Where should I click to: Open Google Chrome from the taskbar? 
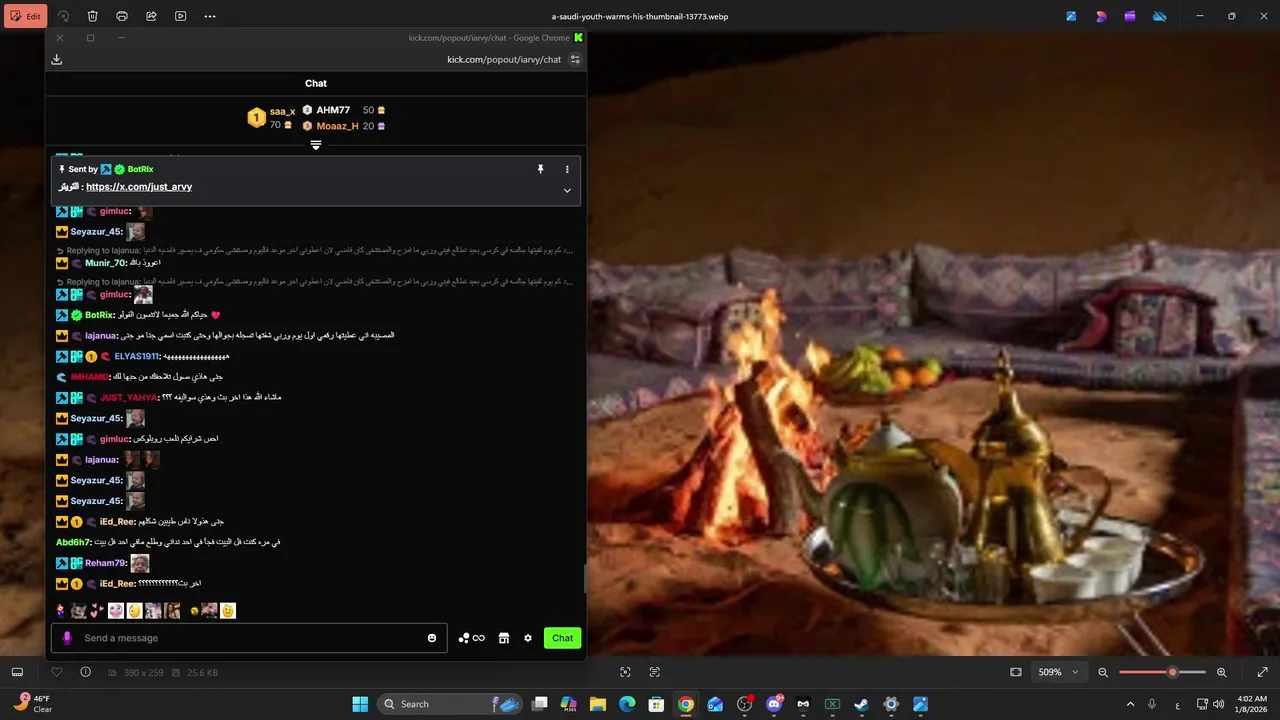pos(686,704)
